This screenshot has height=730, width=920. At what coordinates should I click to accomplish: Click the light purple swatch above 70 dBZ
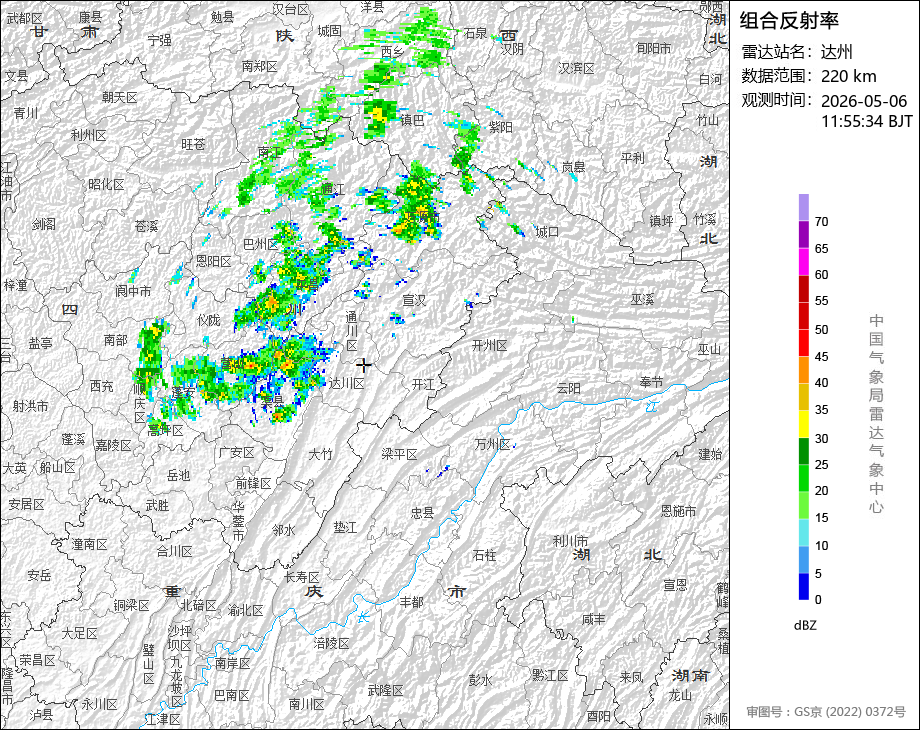804,207
